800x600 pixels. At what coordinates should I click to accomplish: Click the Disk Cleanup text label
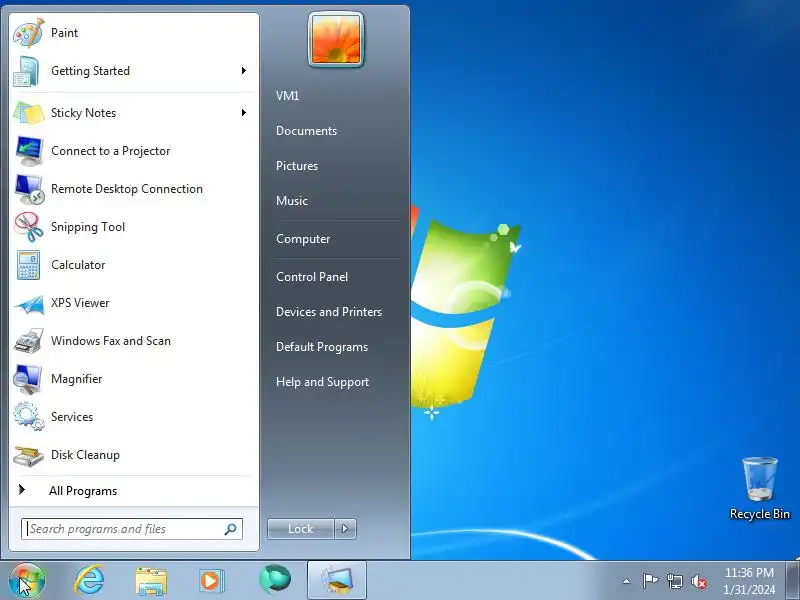[85, 455]
